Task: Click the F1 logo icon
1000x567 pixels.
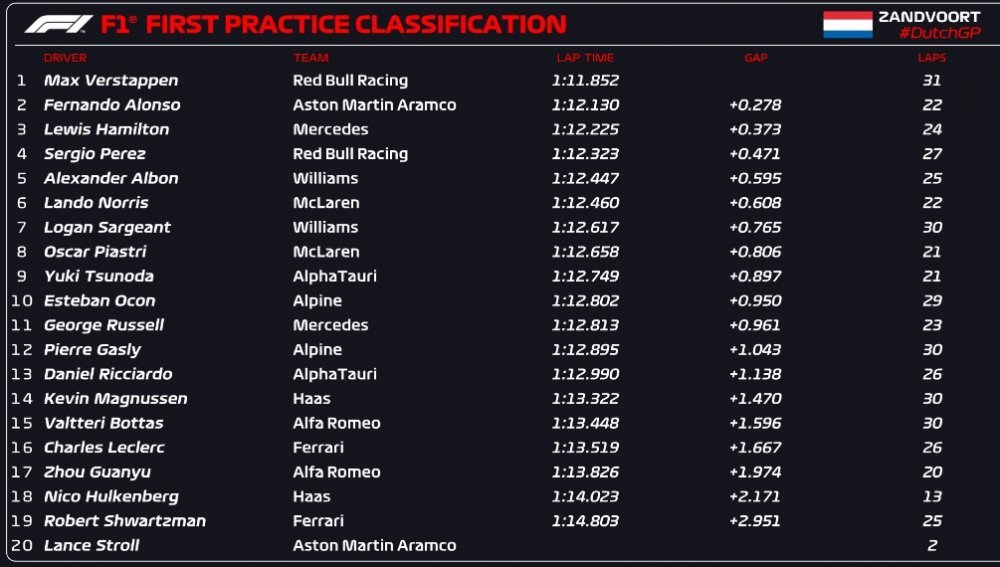Action: 59,24
